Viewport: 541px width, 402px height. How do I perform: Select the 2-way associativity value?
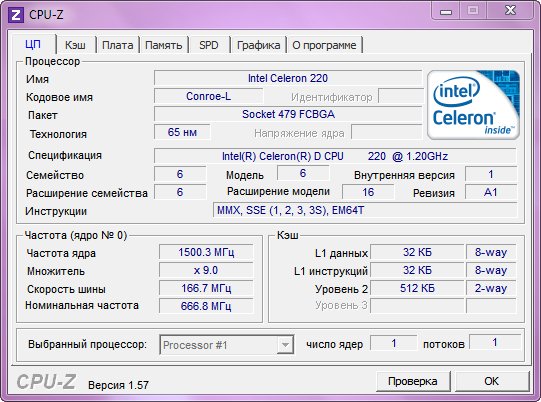click(491, 288)
